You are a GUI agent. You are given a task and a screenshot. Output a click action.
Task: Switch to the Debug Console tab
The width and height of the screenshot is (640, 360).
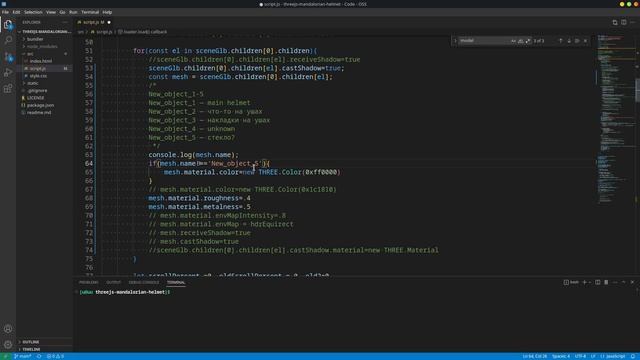(x=144, y=282)
